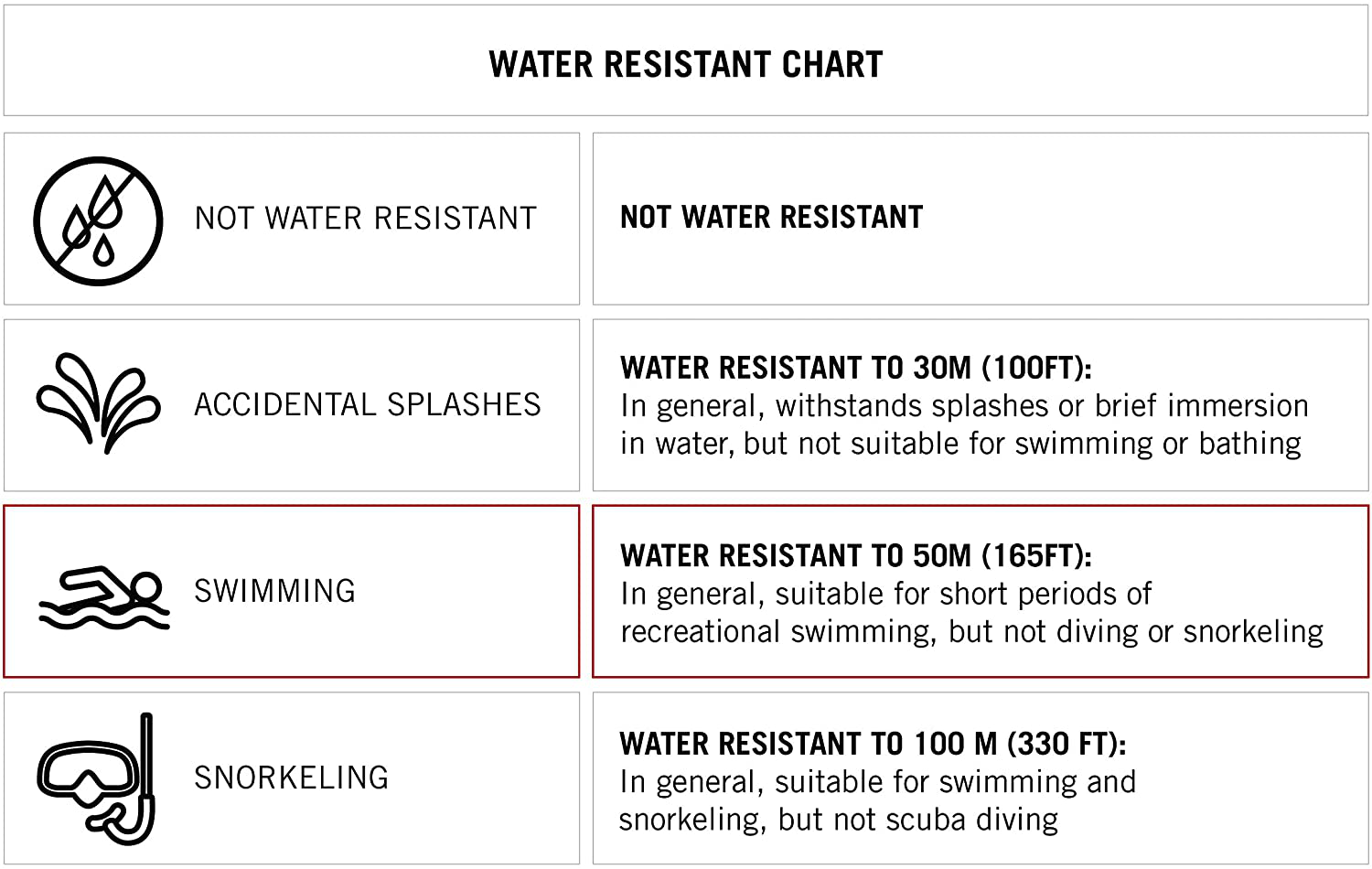Click the swimmer icon
The height and width of the screenshot is (869, 1372).
tap(103, 597)
